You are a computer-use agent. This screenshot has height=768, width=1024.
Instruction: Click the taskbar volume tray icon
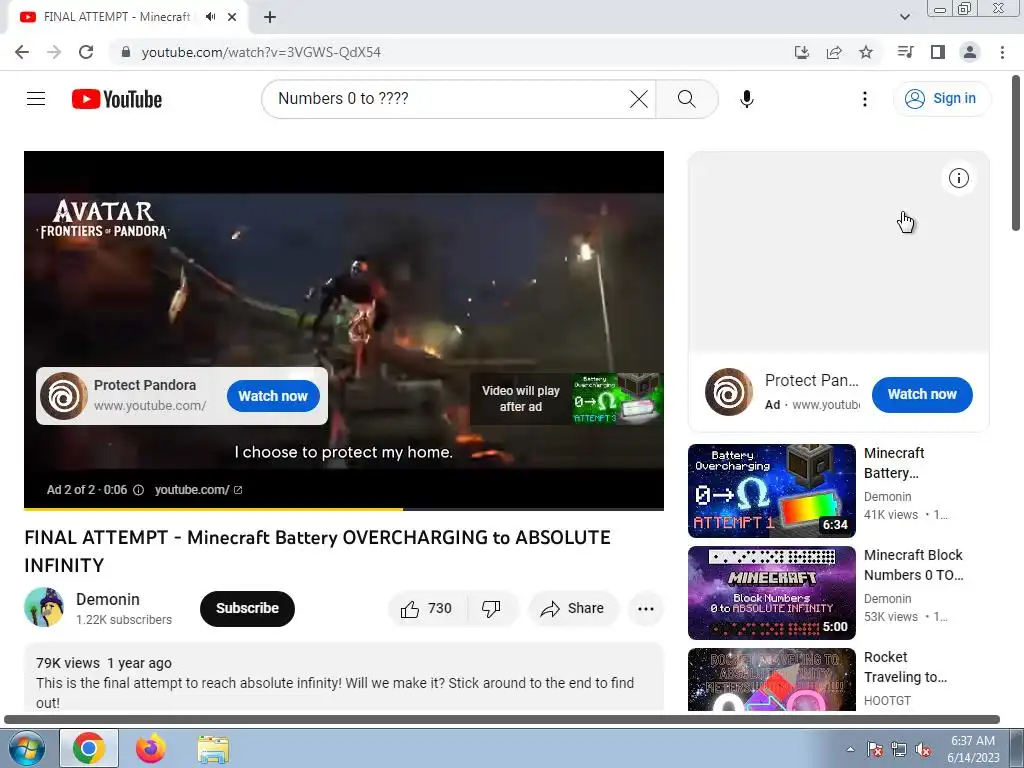click(x=923, y=750)
